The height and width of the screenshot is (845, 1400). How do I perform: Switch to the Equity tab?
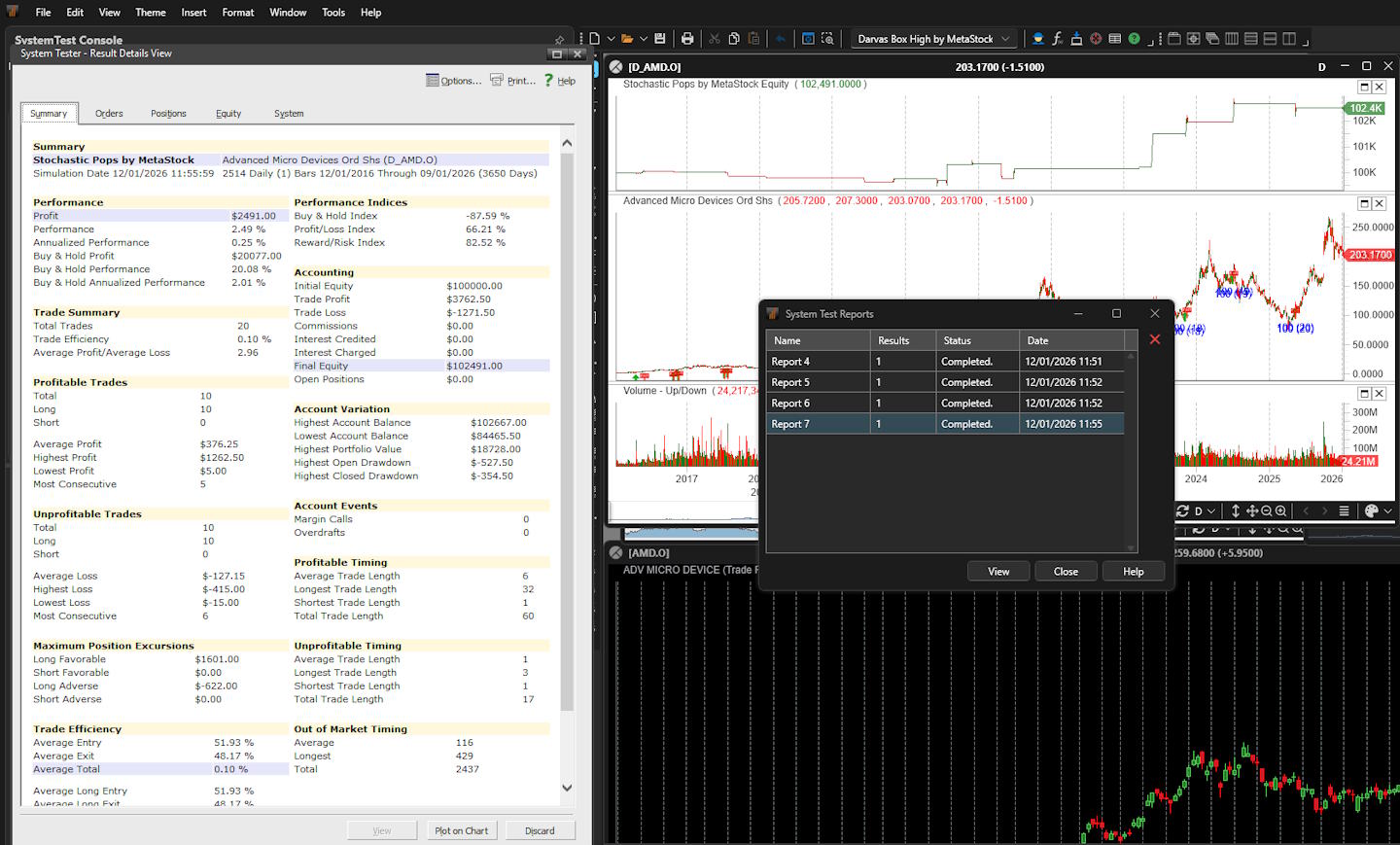[x=227, y=113]
